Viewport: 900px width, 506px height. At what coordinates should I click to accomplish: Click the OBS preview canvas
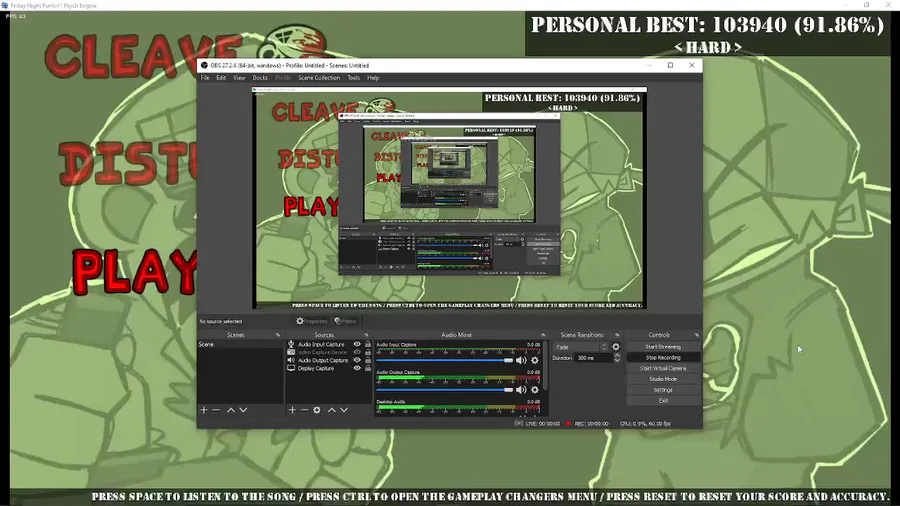449,198
